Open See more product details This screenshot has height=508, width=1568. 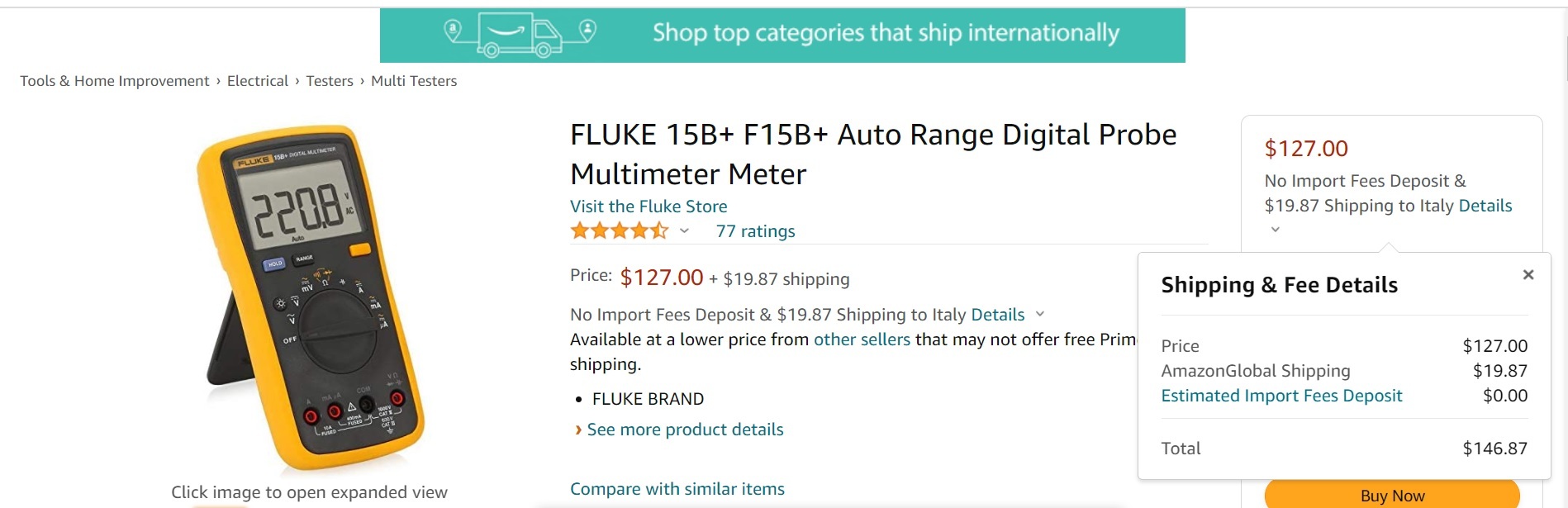point(685,430)
